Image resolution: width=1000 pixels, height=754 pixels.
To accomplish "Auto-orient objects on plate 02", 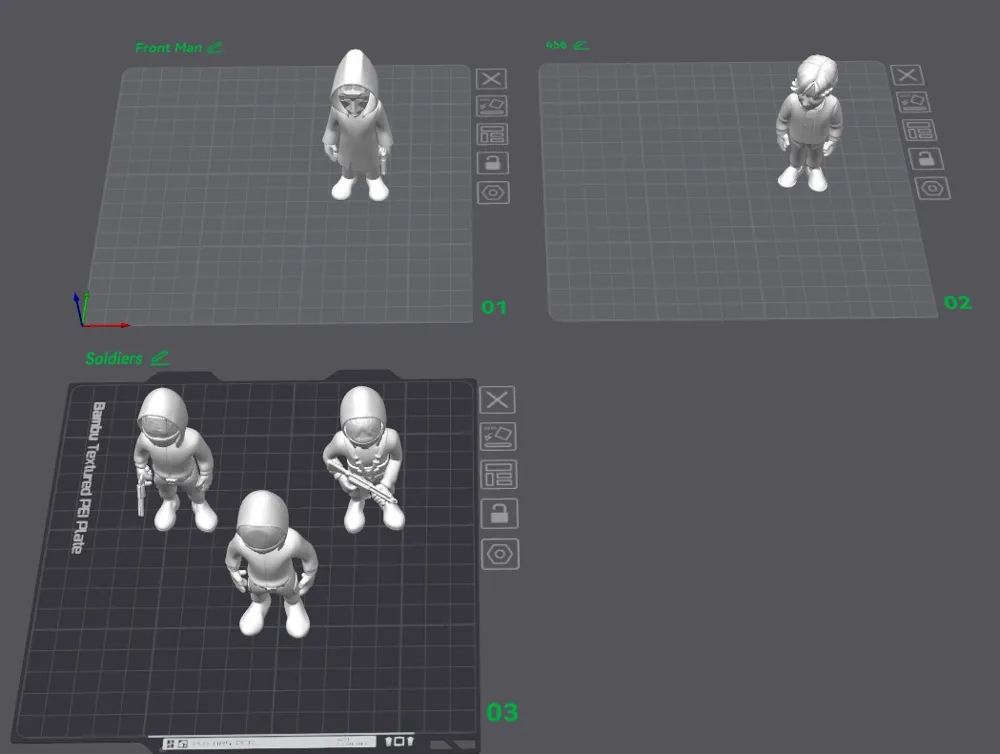I will (x=913, y=102).
